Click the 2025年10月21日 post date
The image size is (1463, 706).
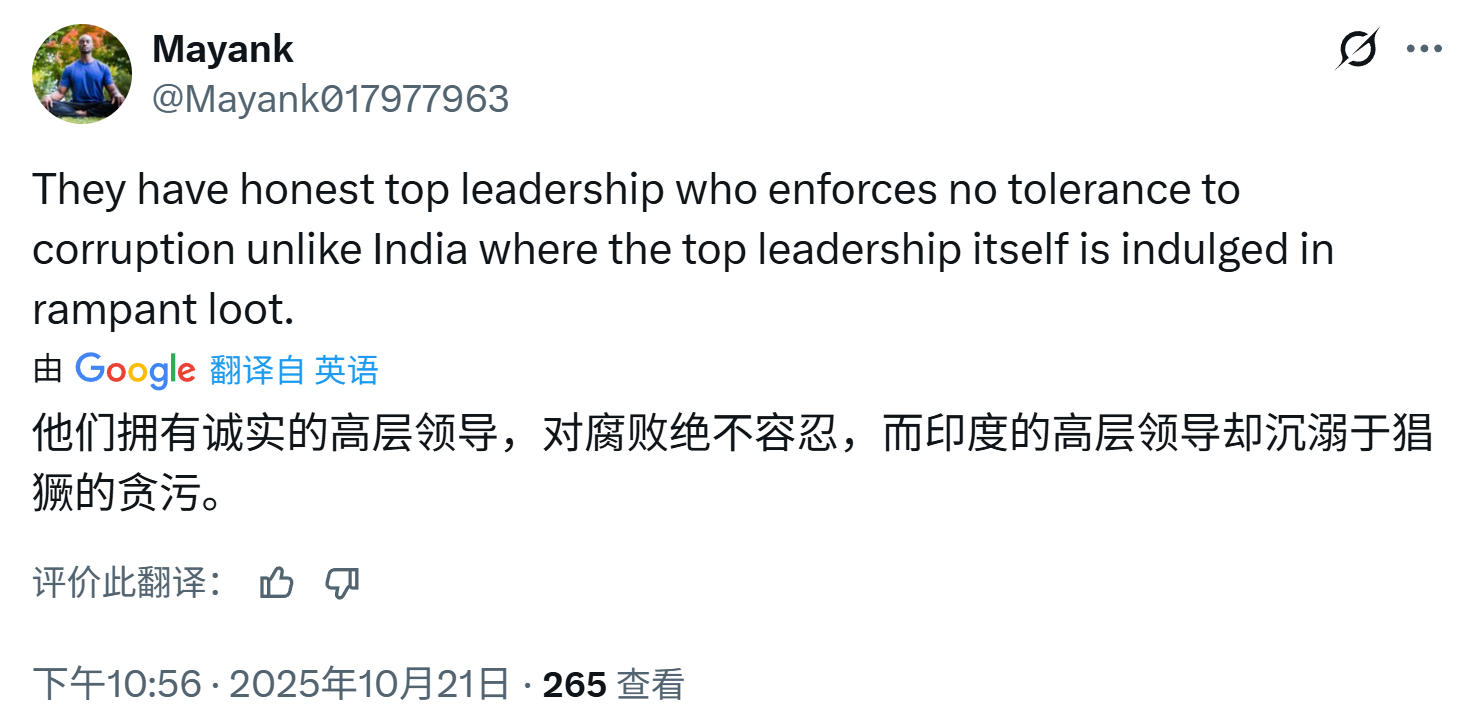(370, 684)
